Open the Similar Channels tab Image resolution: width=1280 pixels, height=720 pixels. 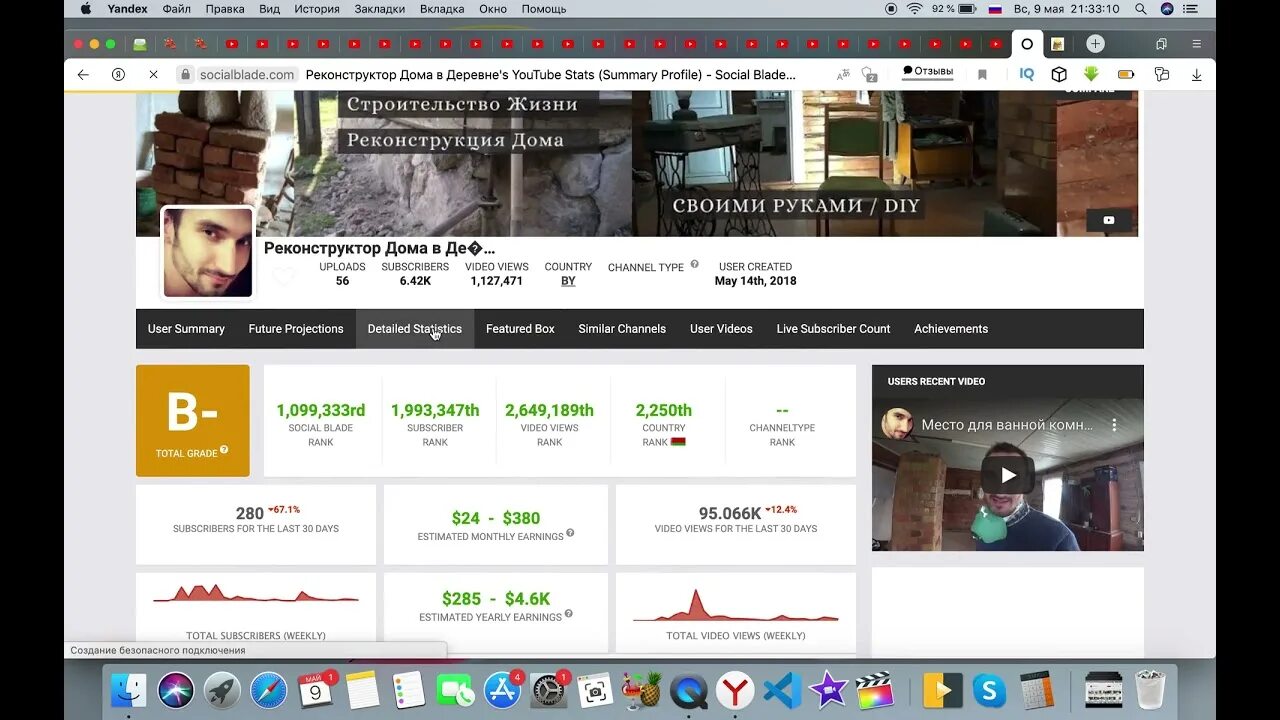click(622, 329)
